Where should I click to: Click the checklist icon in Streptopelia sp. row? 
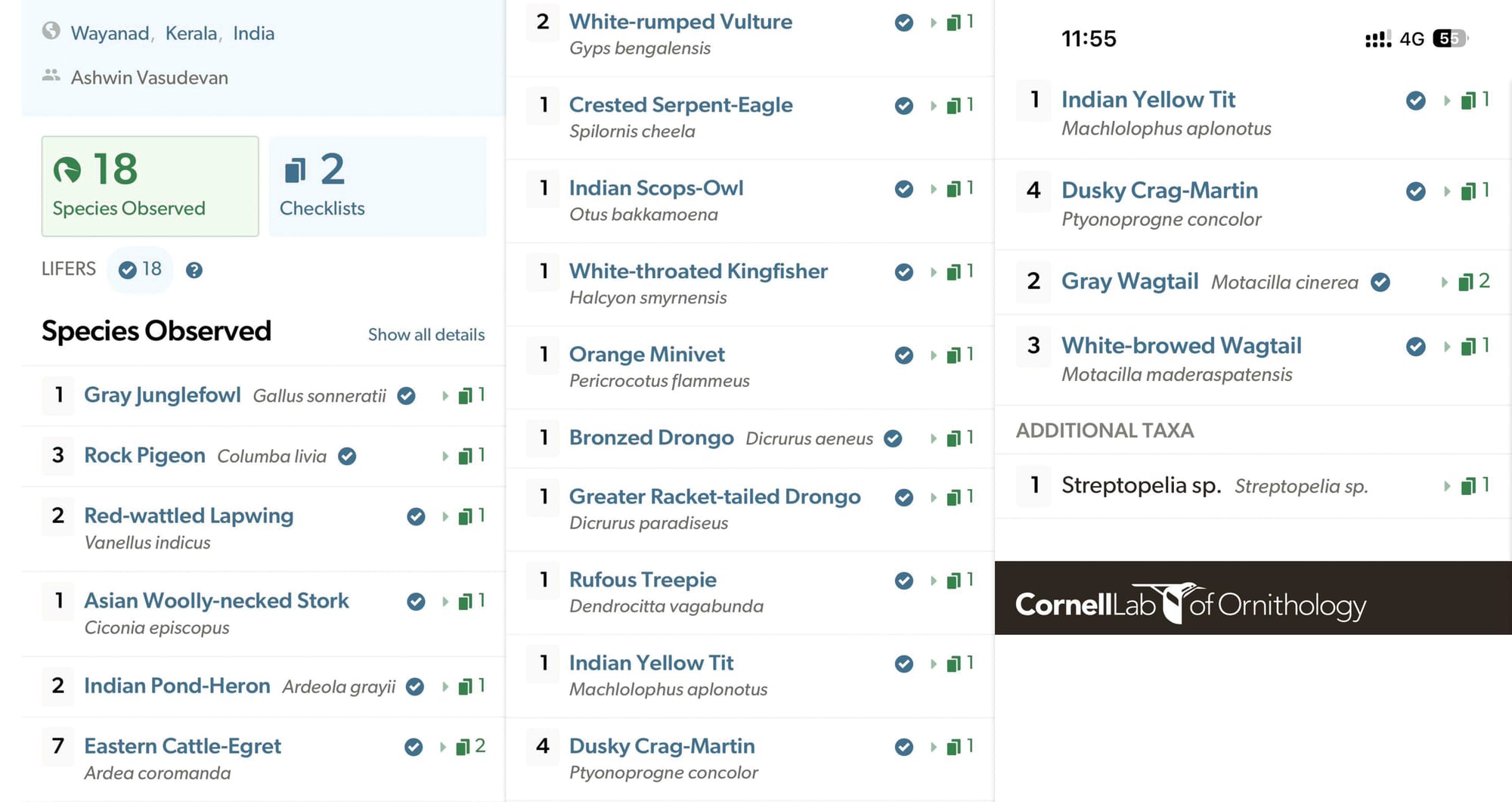coord(1468,486)
